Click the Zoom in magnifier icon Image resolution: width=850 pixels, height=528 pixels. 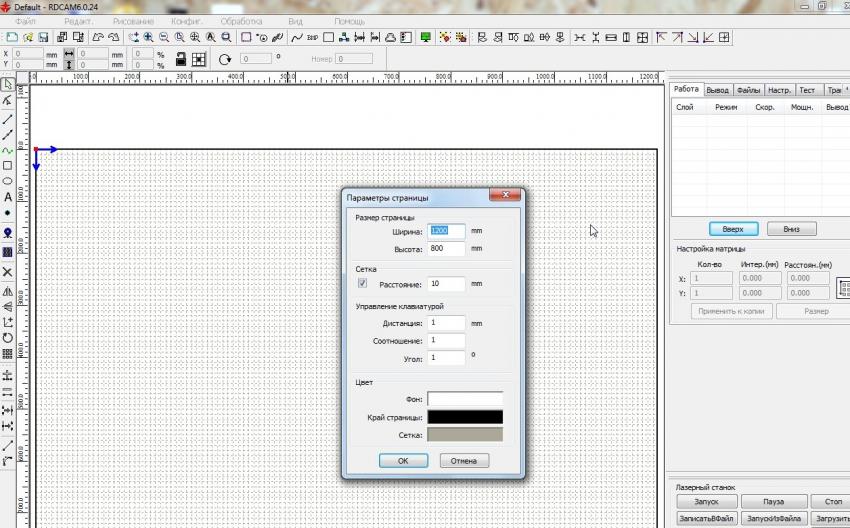148,37
